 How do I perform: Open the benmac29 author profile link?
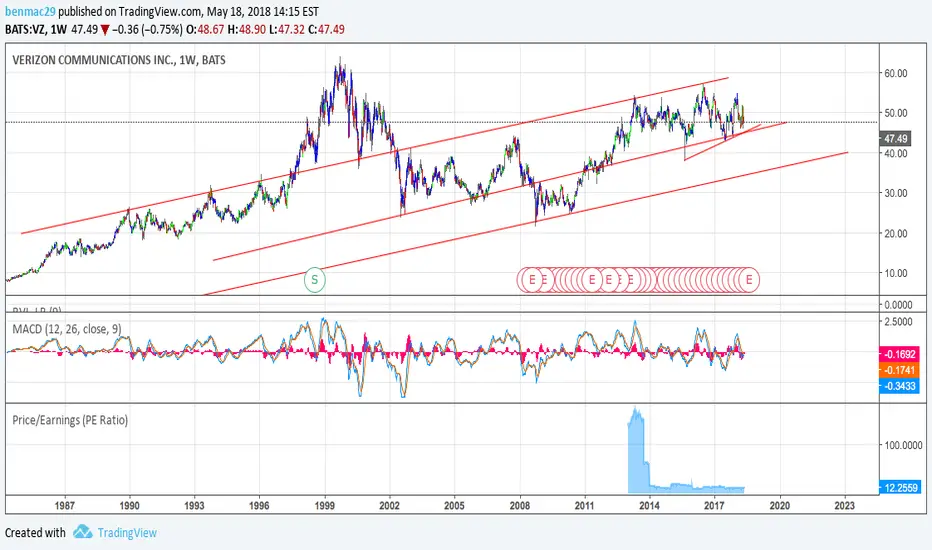[30, 11]
